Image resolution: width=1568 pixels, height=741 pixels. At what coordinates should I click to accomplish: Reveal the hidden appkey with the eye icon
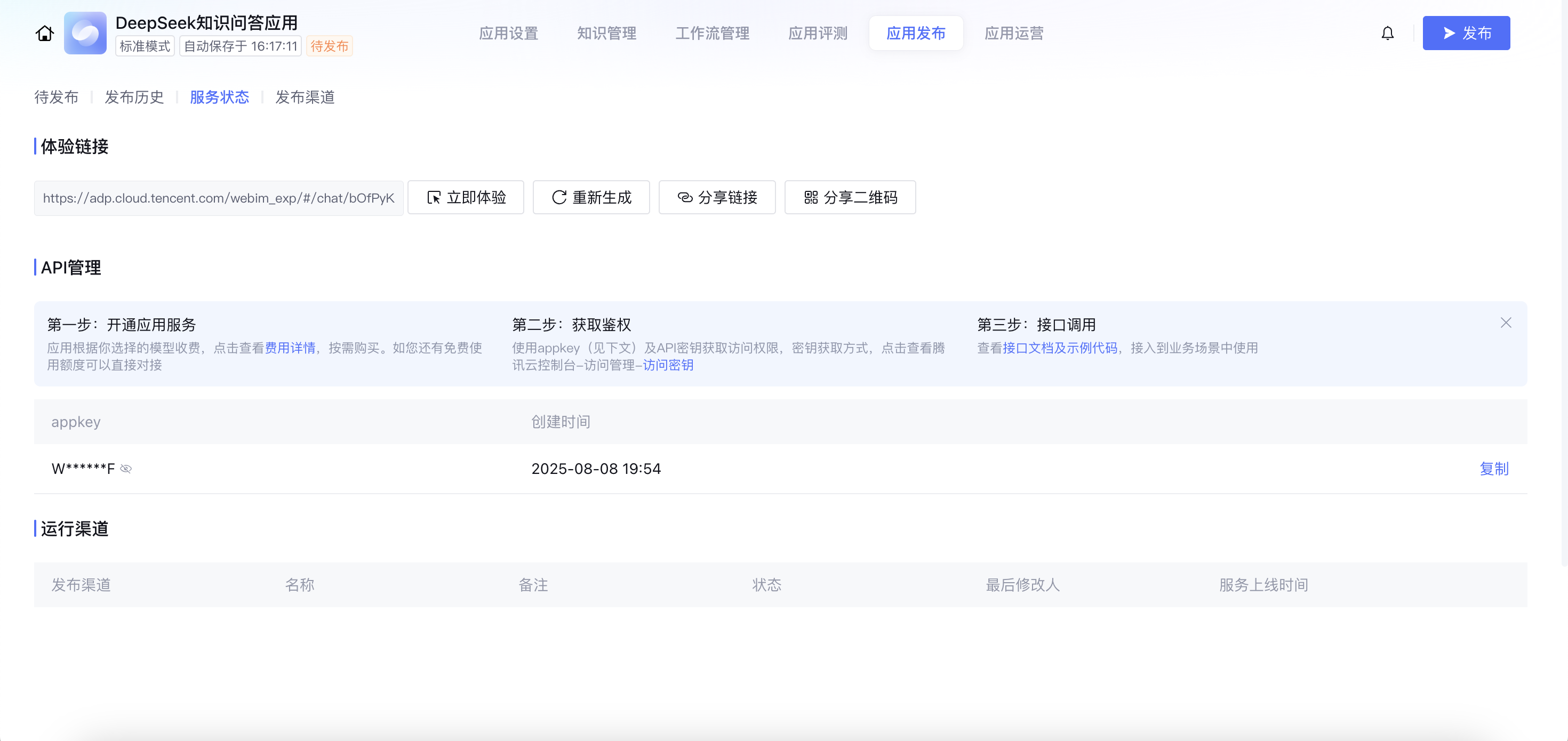pyautogui.click(x=126, y=469)
